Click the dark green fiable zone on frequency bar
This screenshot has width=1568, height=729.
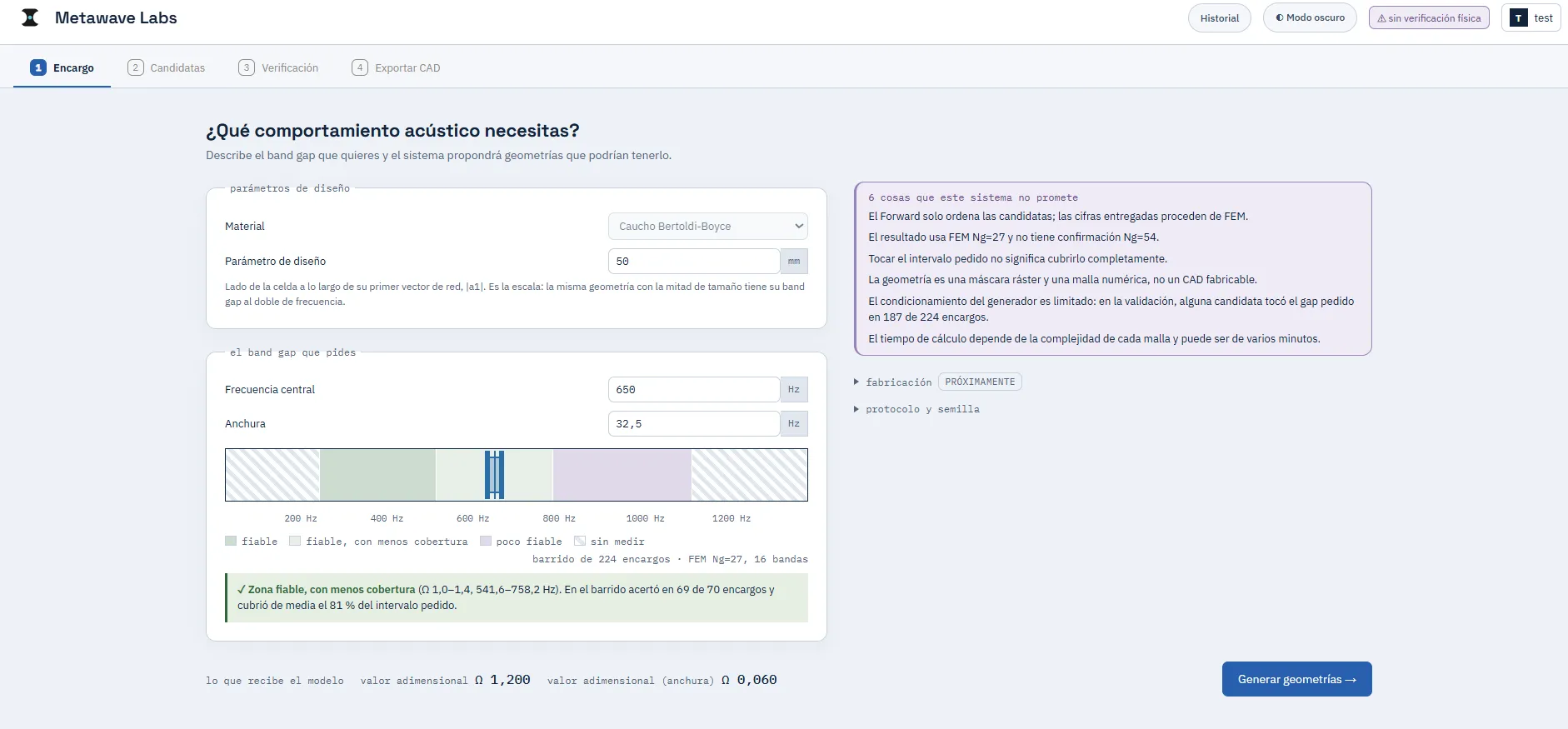click(x=377, y=475)
